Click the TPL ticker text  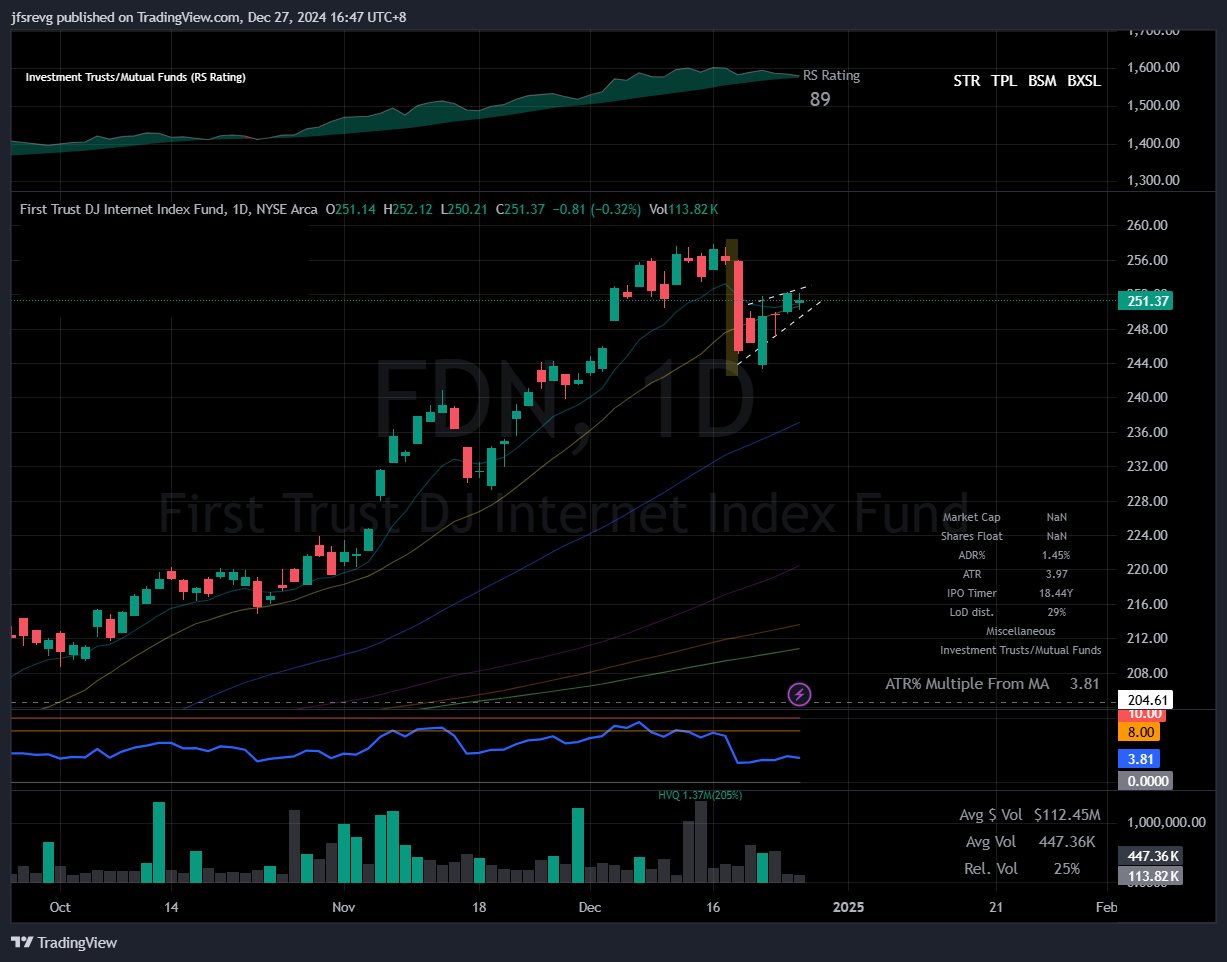tap(1005, 81)
